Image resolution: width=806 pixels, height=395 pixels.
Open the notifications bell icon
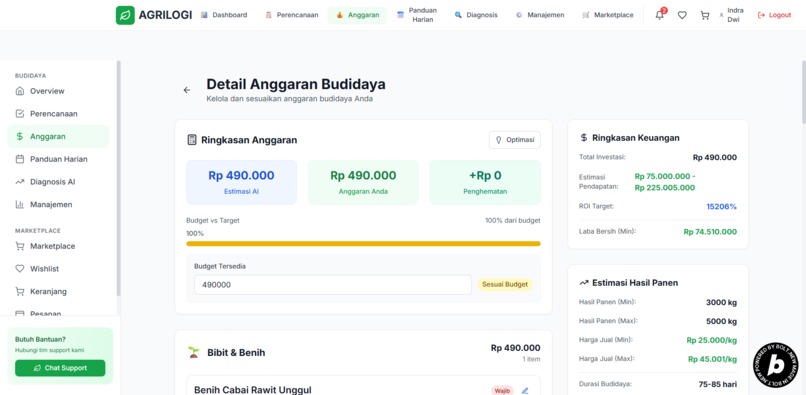pyautogui.click(x=660, y=15)
